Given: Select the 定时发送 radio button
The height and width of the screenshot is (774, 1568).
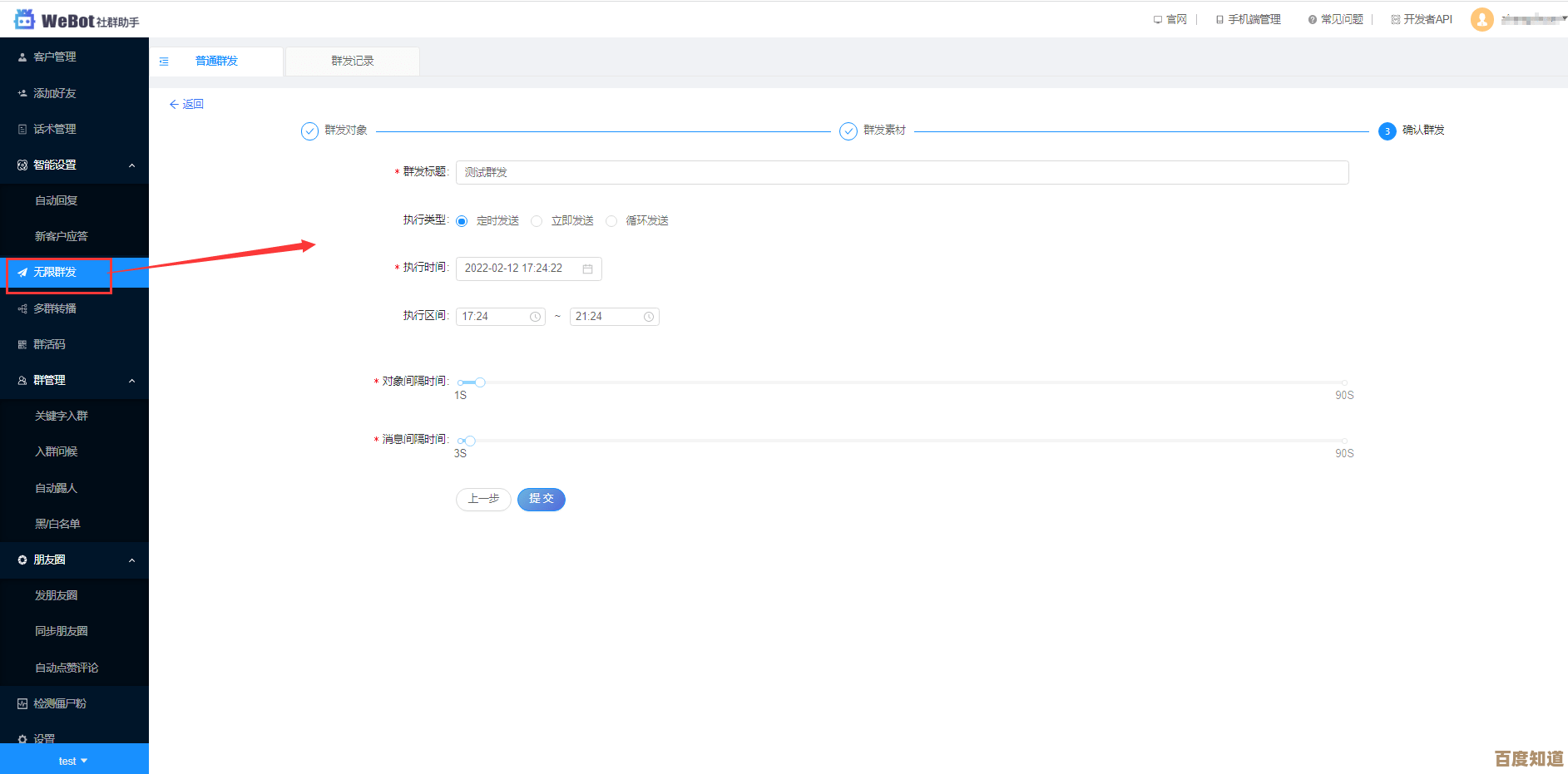Looking at the screenshot, I should tap(462, 221).
